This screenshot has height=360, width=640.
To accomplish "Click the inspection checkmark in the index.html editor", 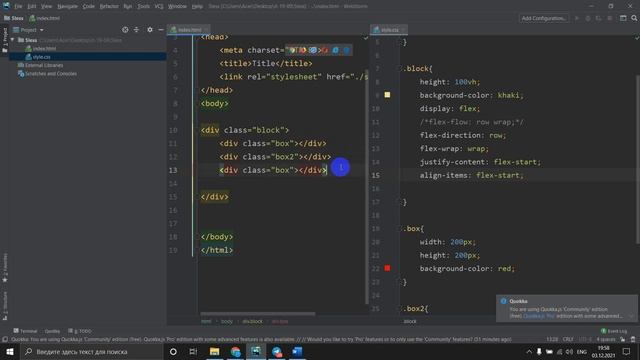I will pyautogui.click(x=366, y=38).
